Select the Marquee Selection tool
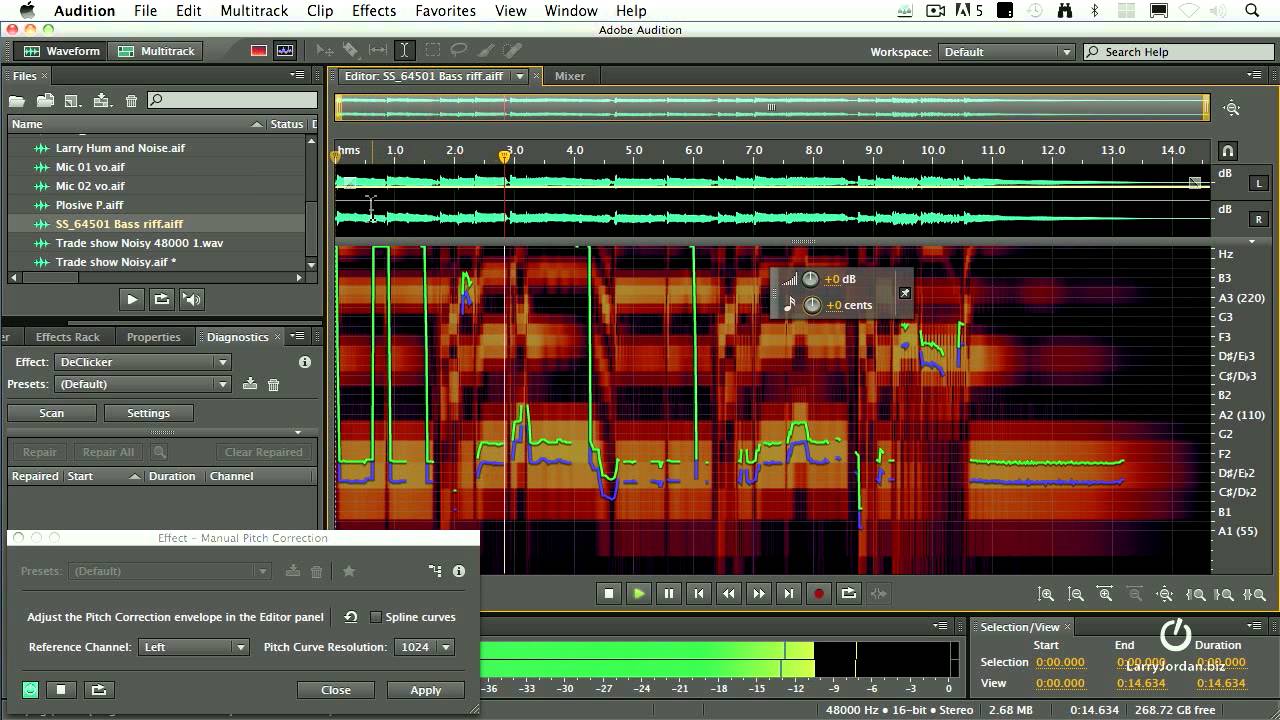The width and height of the screenshot is (1280, 720). (432, 51)
